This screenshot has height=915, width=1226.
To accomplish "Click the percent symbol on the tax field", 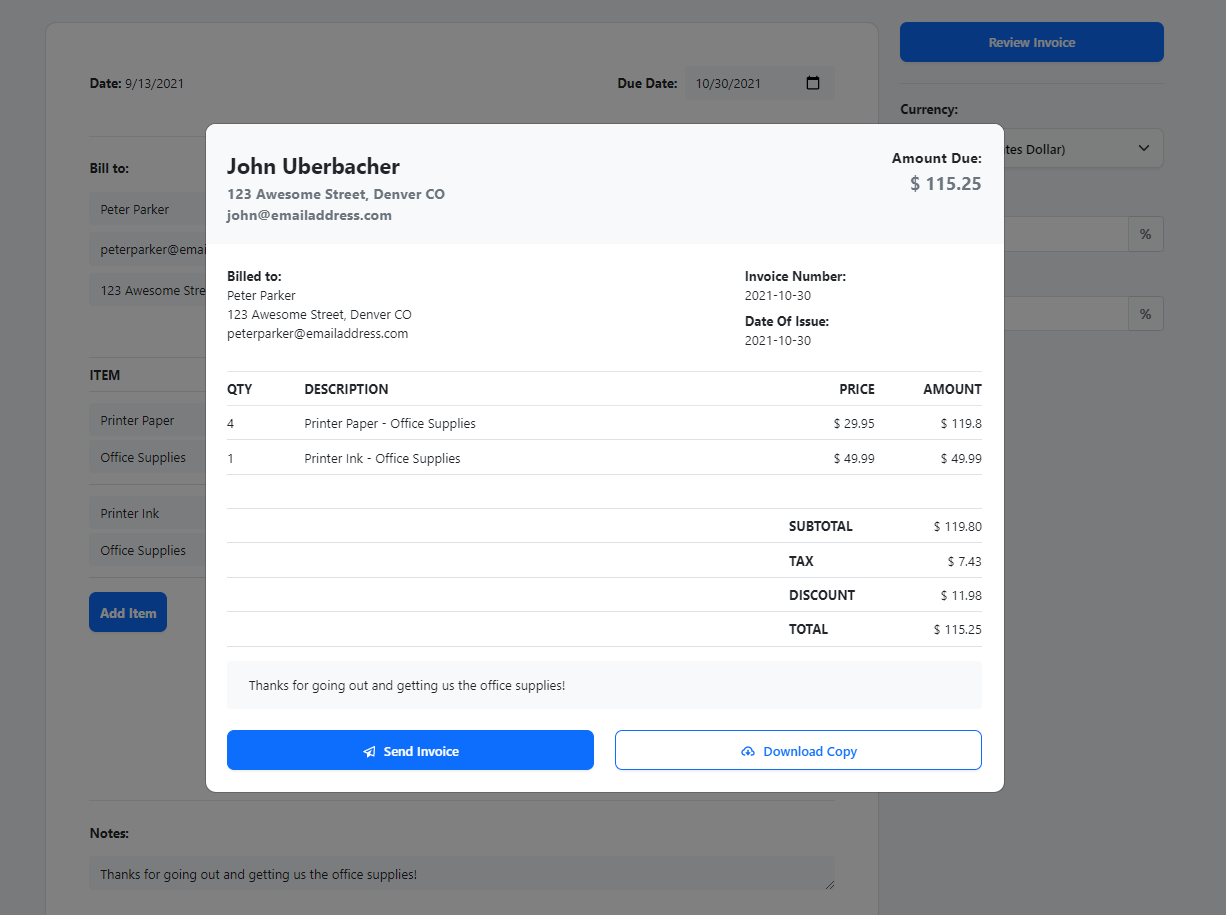I will [1145, 233].
